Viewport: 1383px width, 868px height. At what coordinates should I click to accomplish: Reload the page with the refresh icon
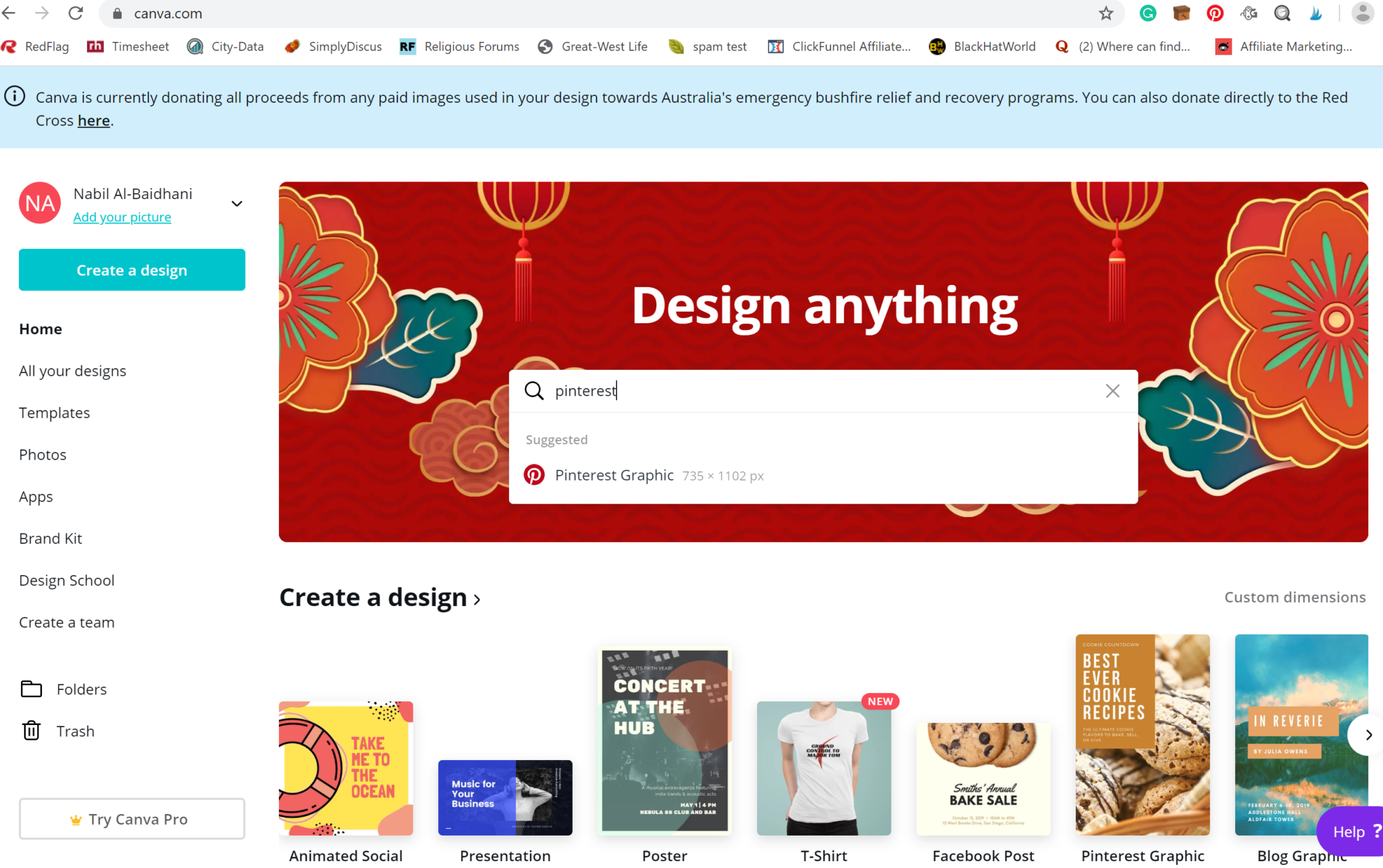pyautogui.click(x=76, y=13)
